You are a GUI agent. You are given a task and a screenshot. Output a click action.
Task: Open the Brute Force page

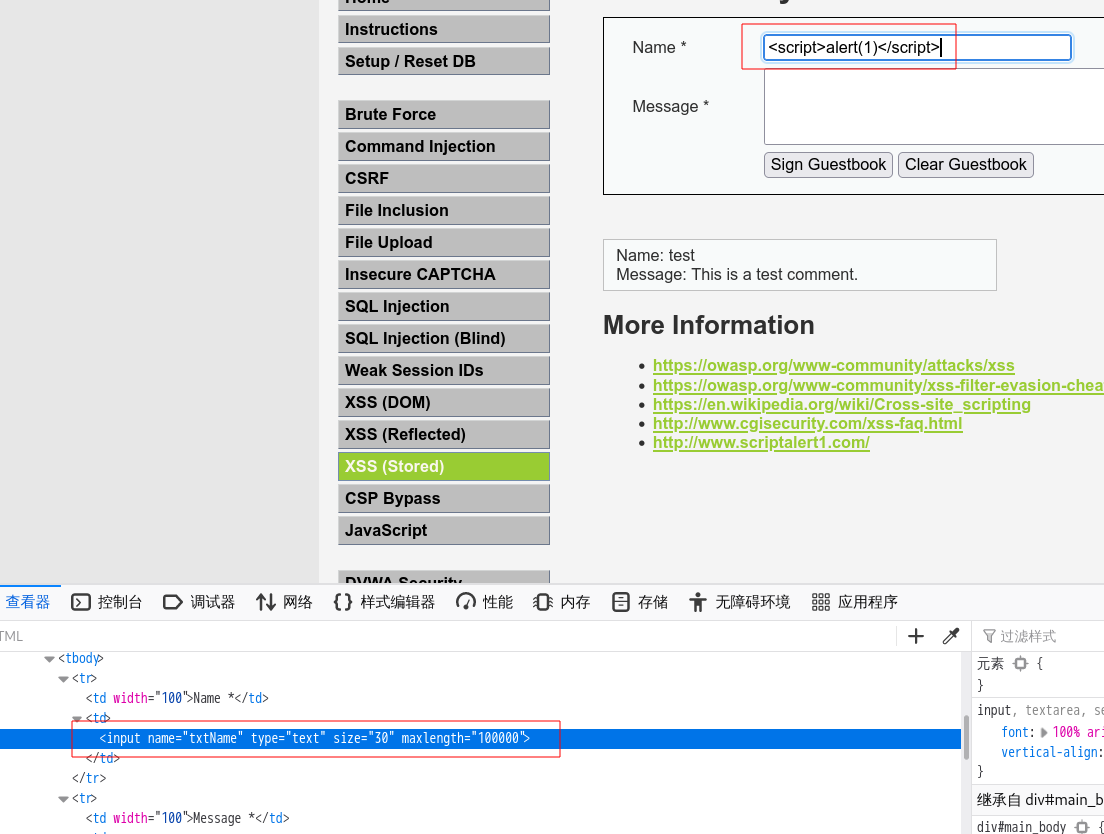click(x=444, y=114)
